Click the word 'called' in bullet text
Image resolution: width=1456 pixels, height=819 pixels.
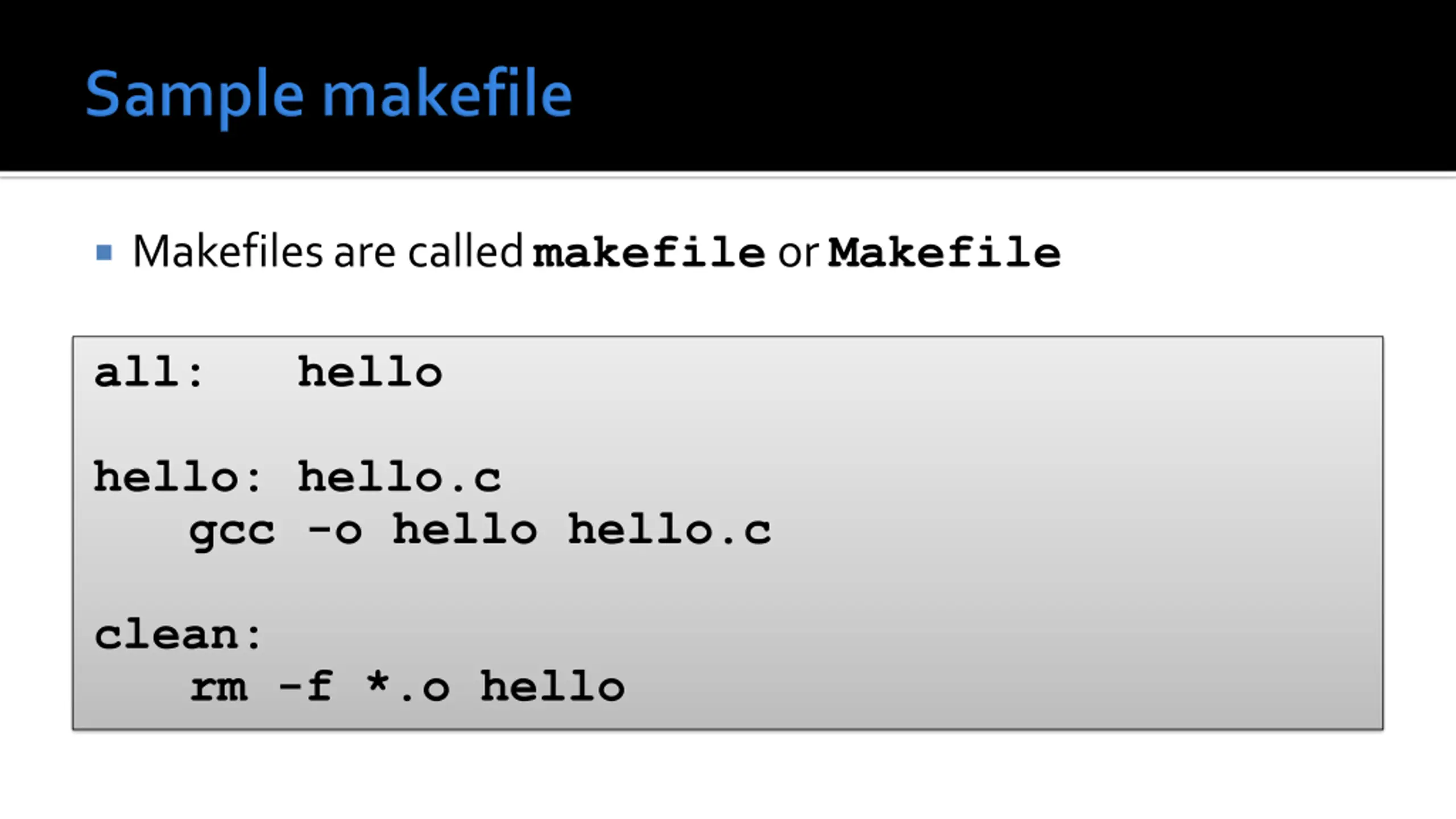(x=465, y=251)
